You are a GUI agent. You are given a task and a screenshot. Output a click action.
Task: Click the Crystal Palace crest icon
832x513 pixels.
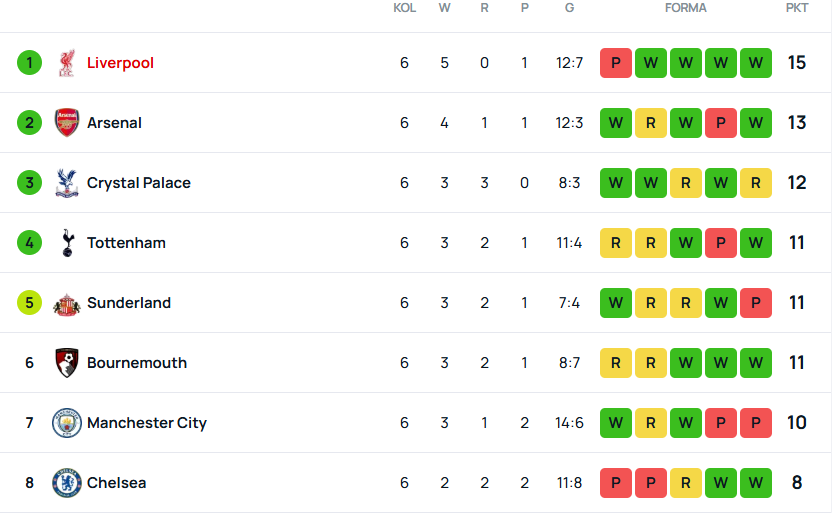pos(67,183)
